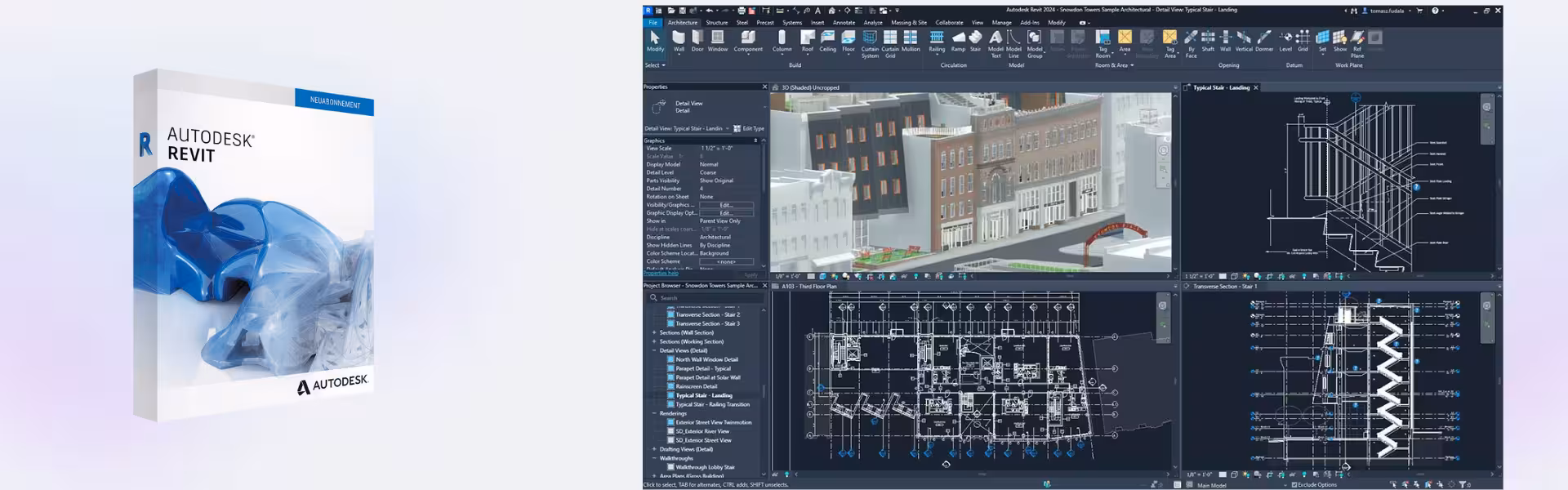Click the Edit Type button
The width and height of the screenshot is (1568, 490).
click(749, 128)
